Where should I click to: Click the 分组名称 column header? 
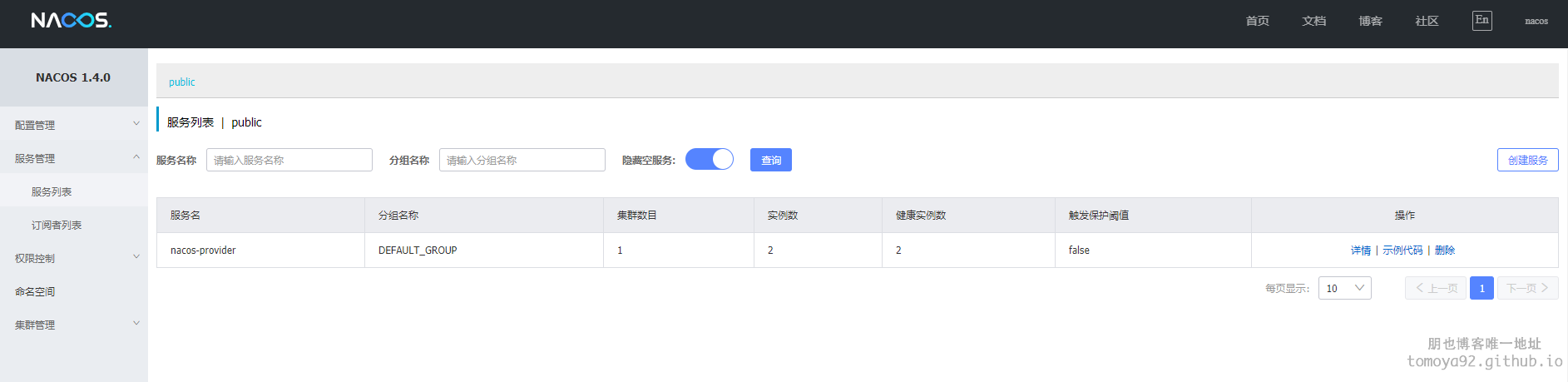click(484, 215)
